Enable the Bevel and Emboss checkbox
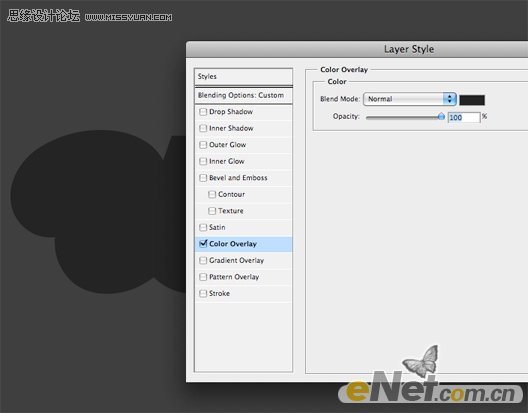Screen dimensions: 528x413 [203, 178]
